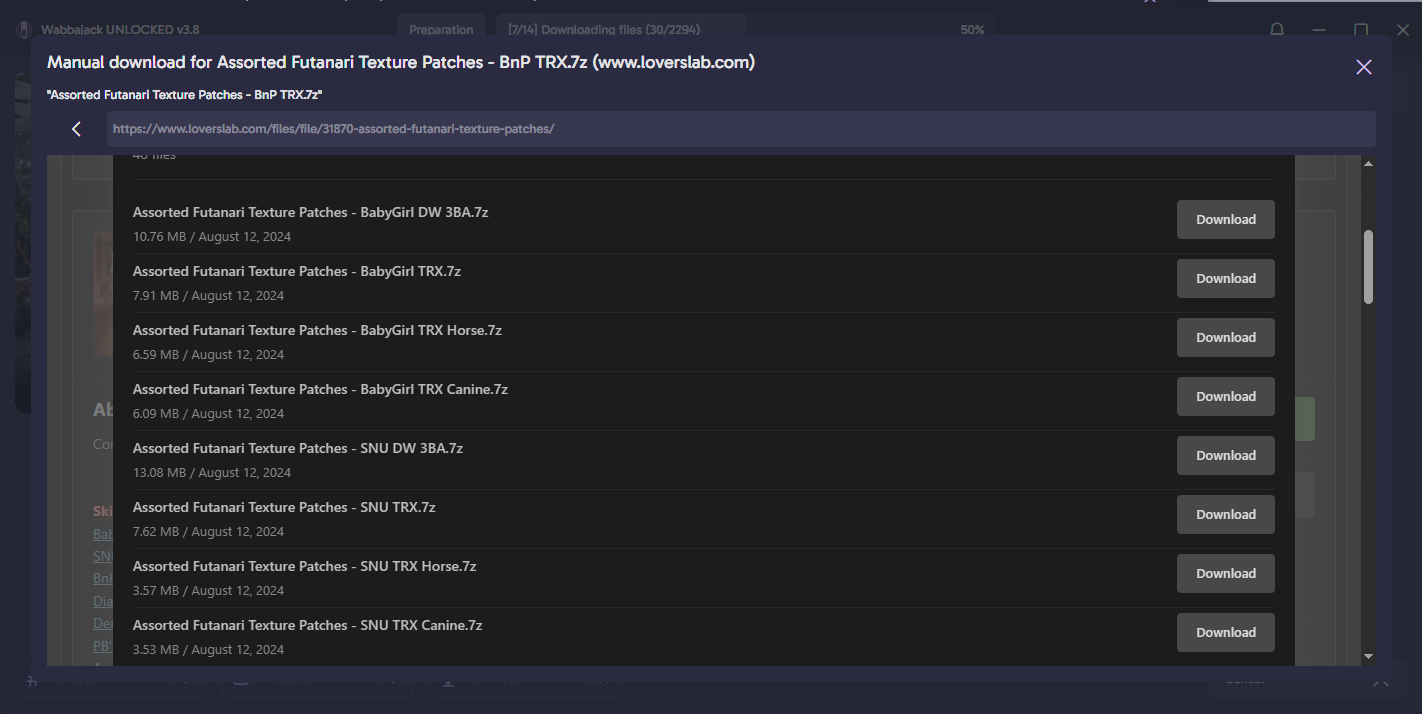
Task: Click the vertical scrollbar thumb
Action: (x=1368, y=267)
